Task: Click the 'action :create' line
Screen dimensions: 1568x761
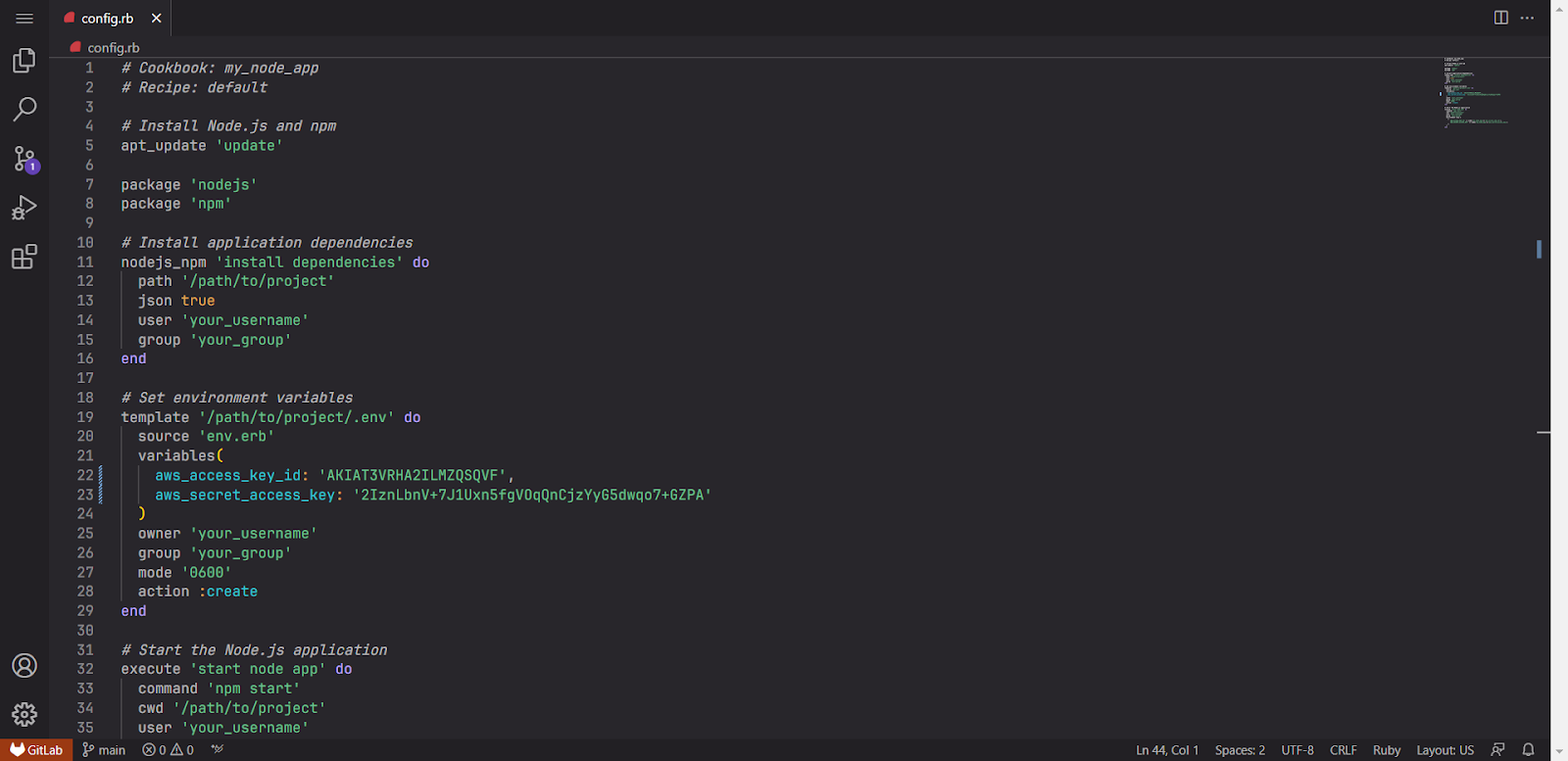Action: [x=198, y=592]
